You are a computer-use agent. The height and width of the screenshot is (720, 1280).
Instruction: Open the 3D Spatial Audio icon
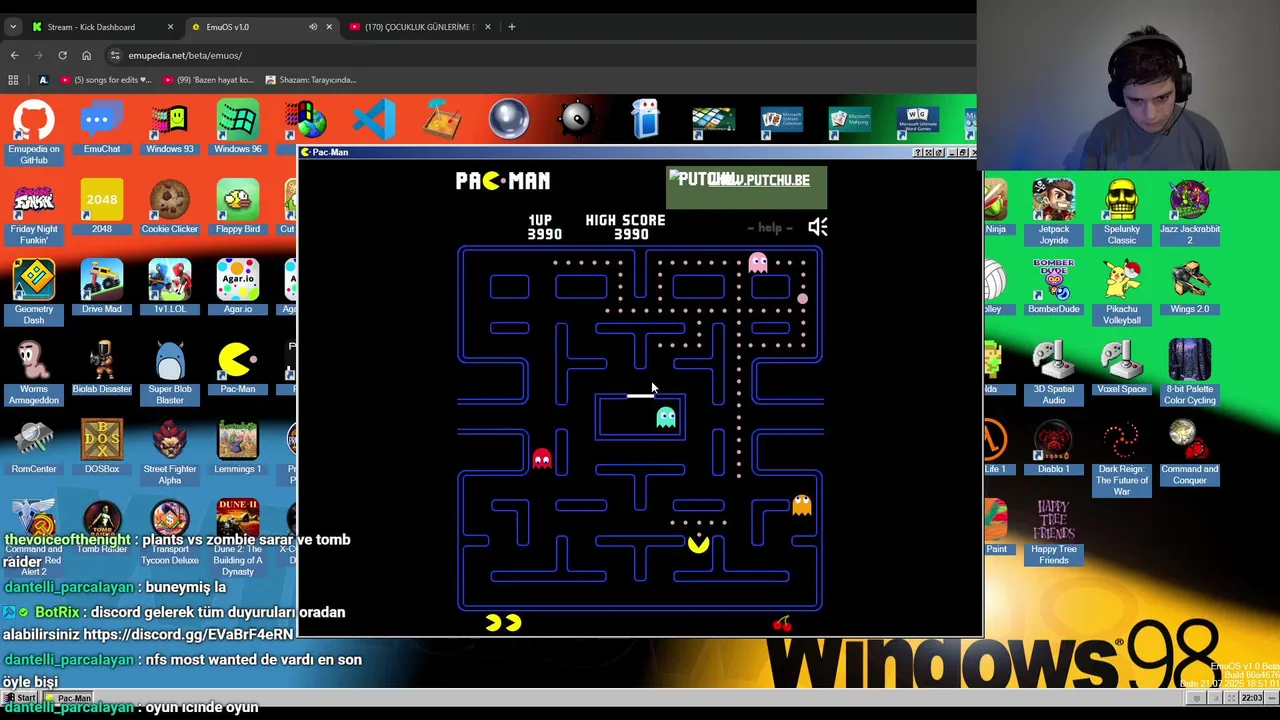[1054, 372]
